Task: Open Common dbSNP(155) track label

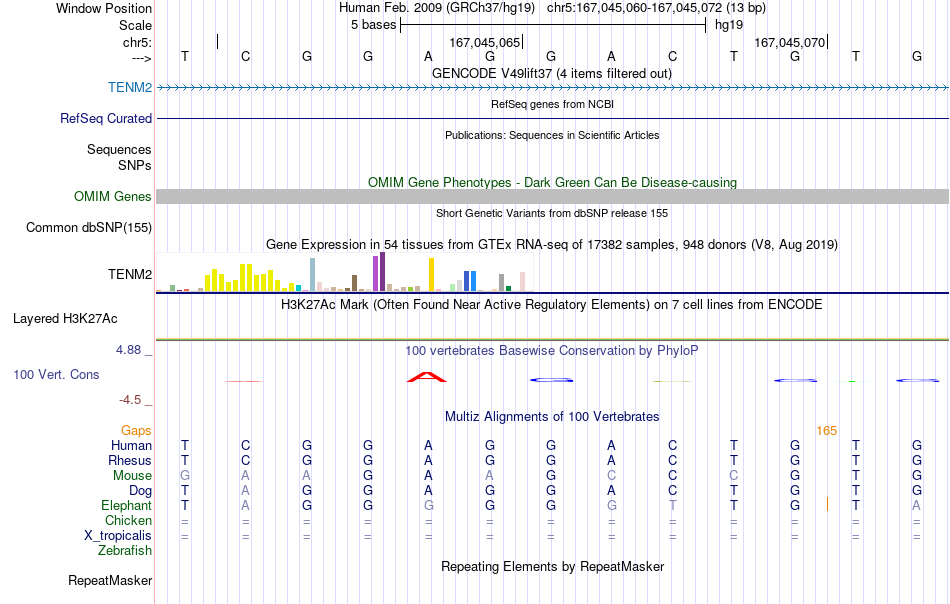Action: (x=89, y=228)
